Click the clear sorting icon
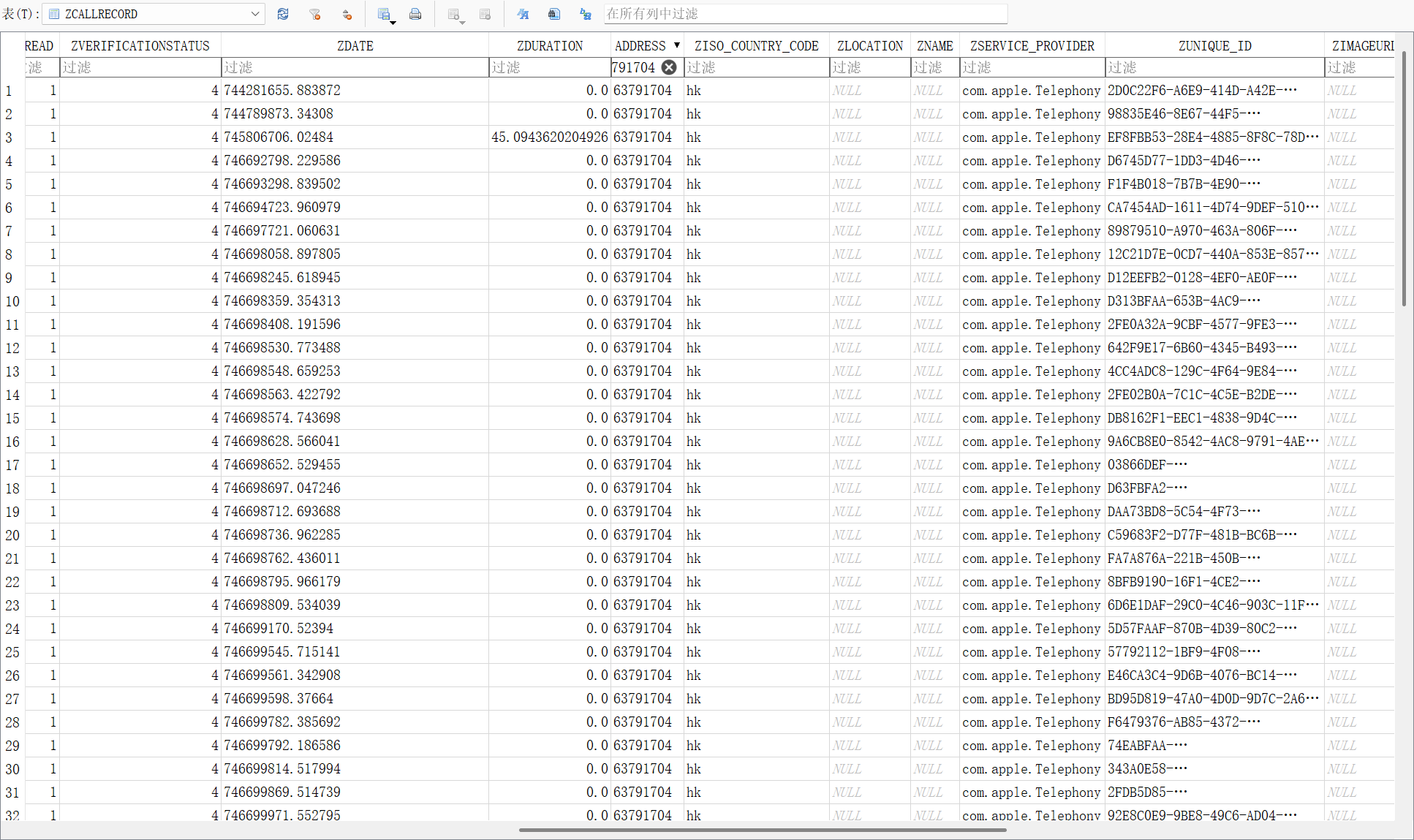Image resolution: width=1414 pixels, height=840 pixels. (347, 14)
